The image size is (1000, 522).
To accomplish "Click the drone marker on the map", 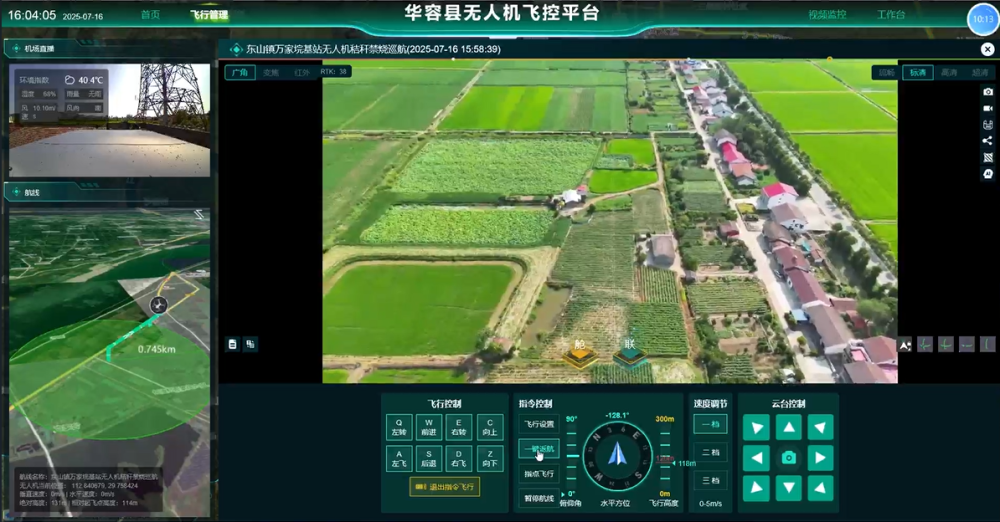I will [x=158, y=304].
